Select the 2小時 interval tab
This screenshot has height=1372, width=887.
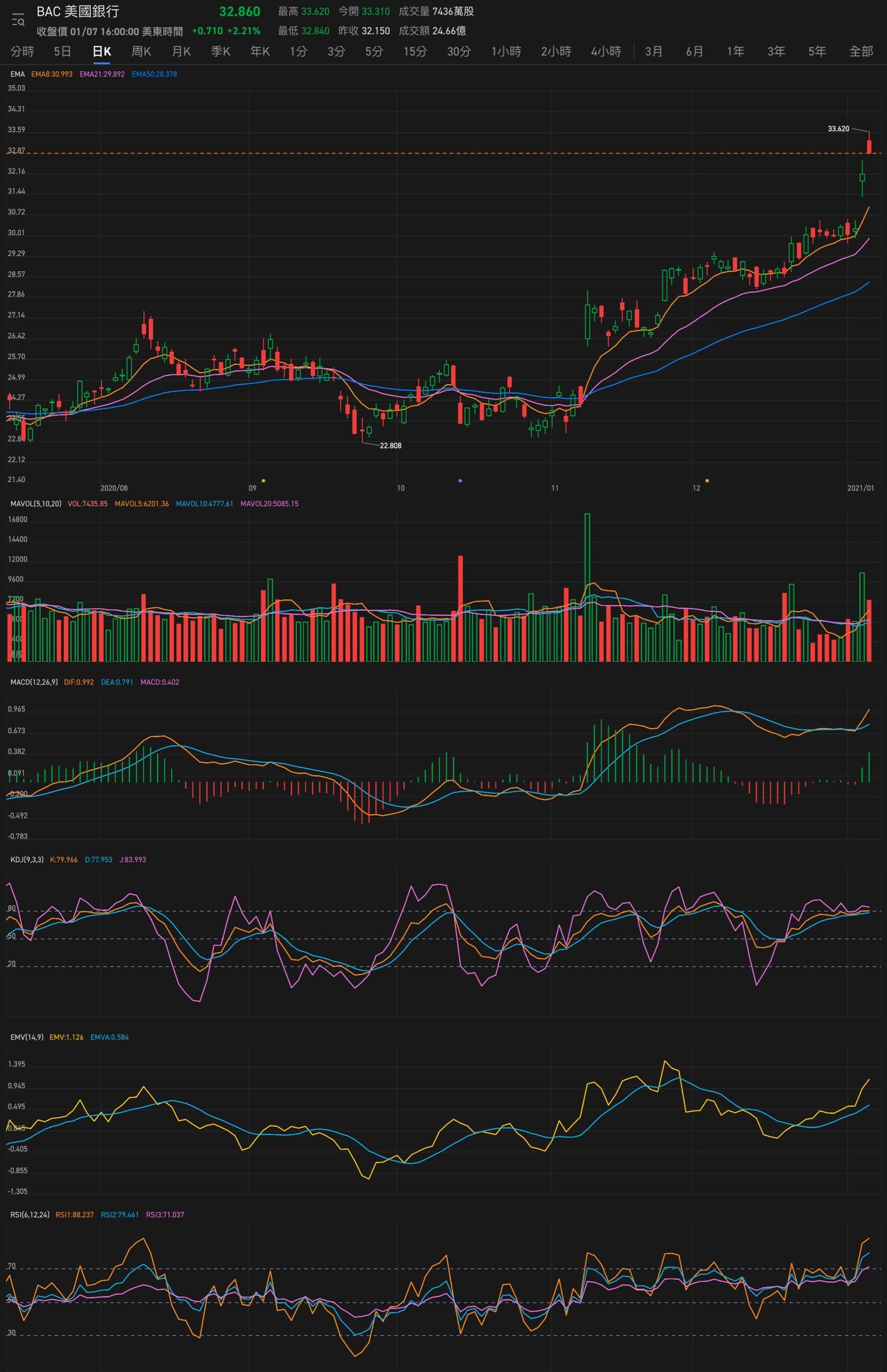(556, 51)
